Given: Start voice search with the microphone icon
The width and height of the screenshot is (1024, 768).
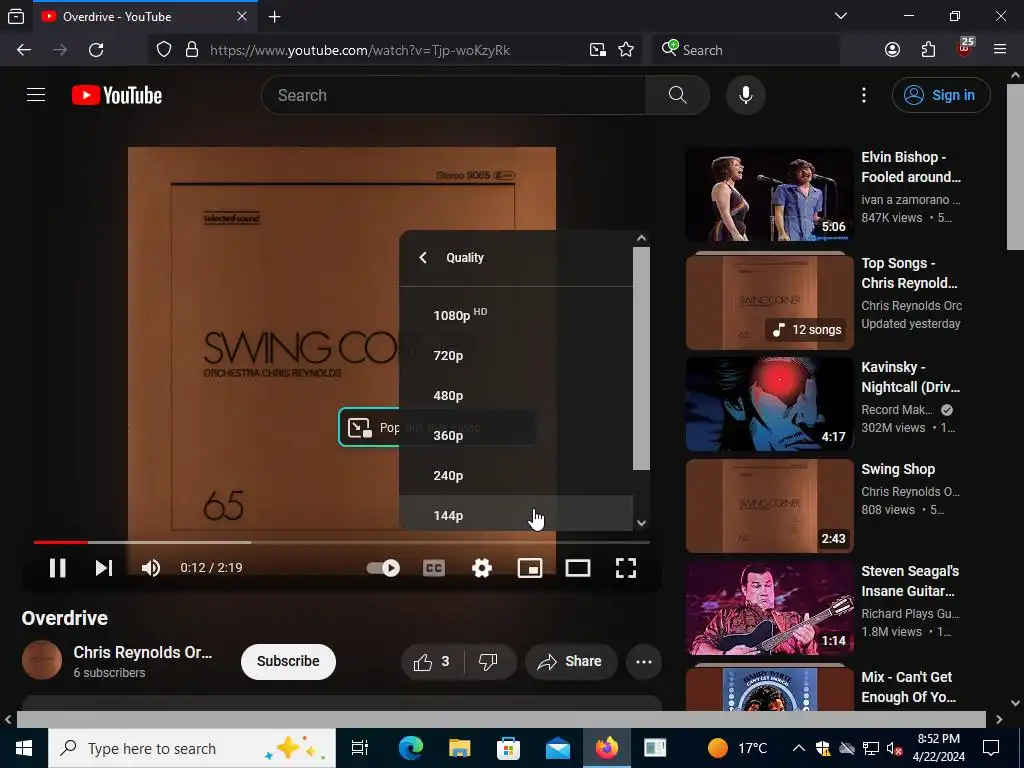Looking at the screenshot, I should [x=745, y=95].
